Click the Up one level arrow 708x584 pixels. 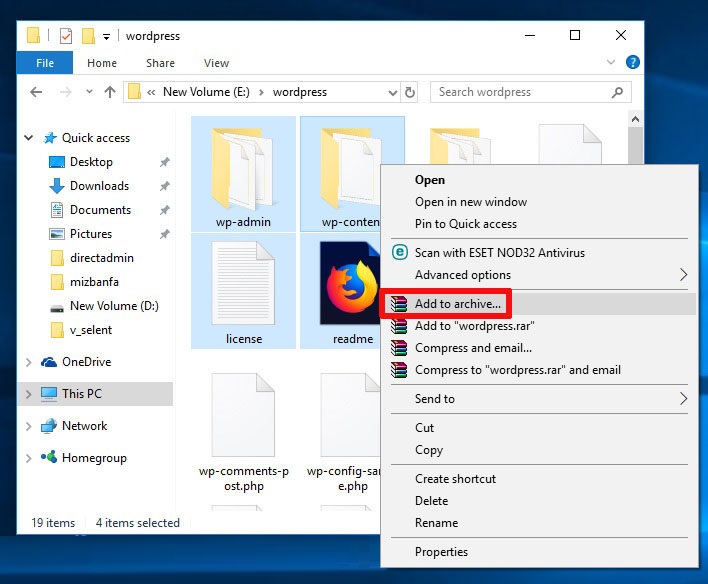(x=110, y=92)
